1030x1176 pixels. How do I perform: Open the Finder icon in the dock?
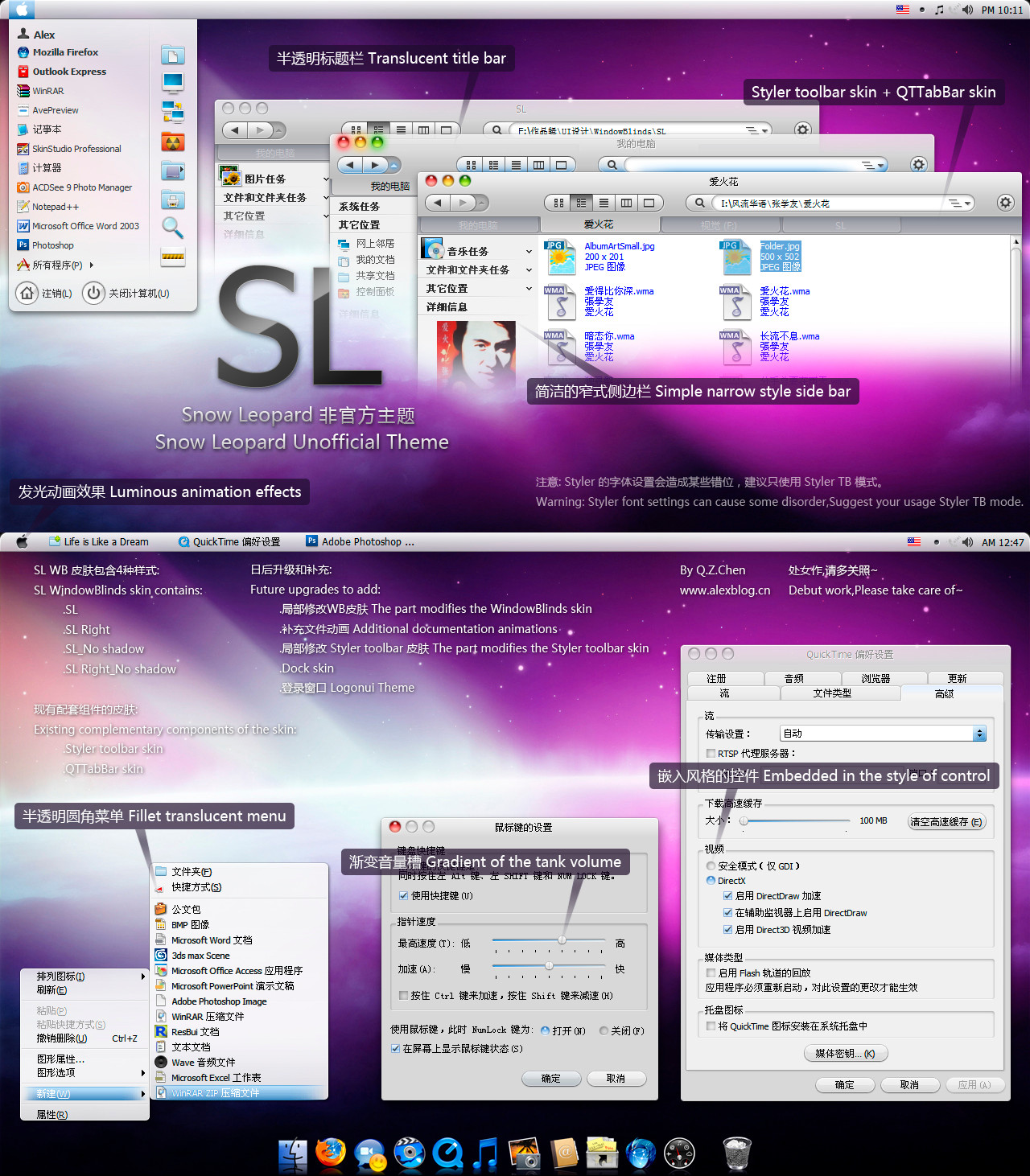pyautogui.click(x=292, y=1153)
